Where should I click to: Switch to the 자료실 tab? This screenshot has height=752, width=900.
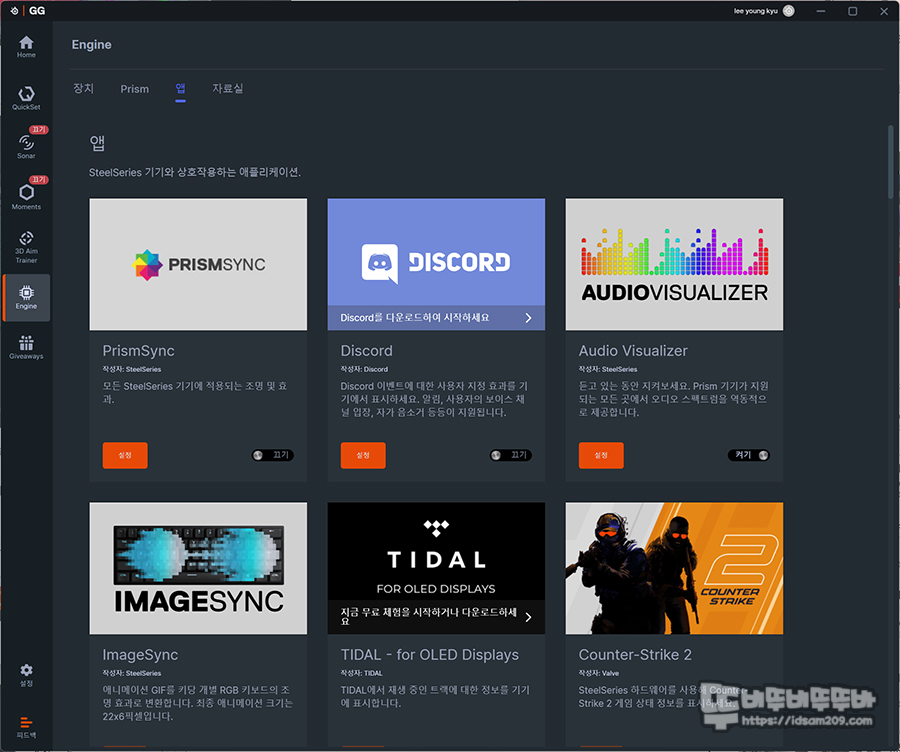(x=228, y=88)
